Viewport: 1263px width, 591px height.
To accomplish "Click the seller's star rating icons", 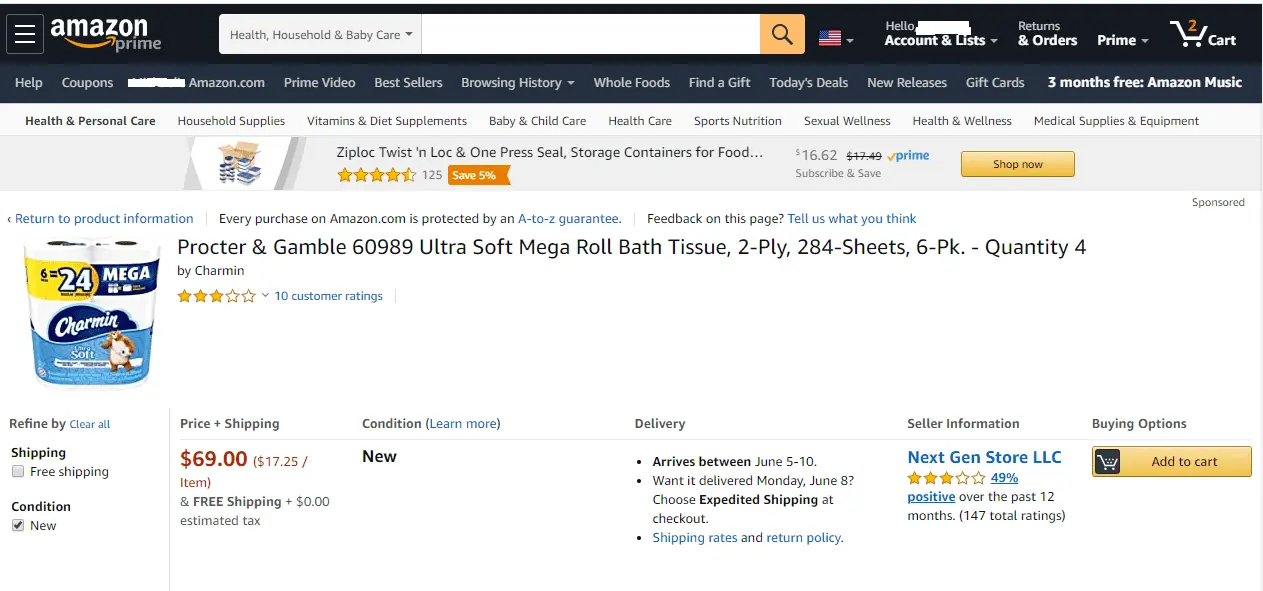I will pyautogui.click(x=946, y=478).
